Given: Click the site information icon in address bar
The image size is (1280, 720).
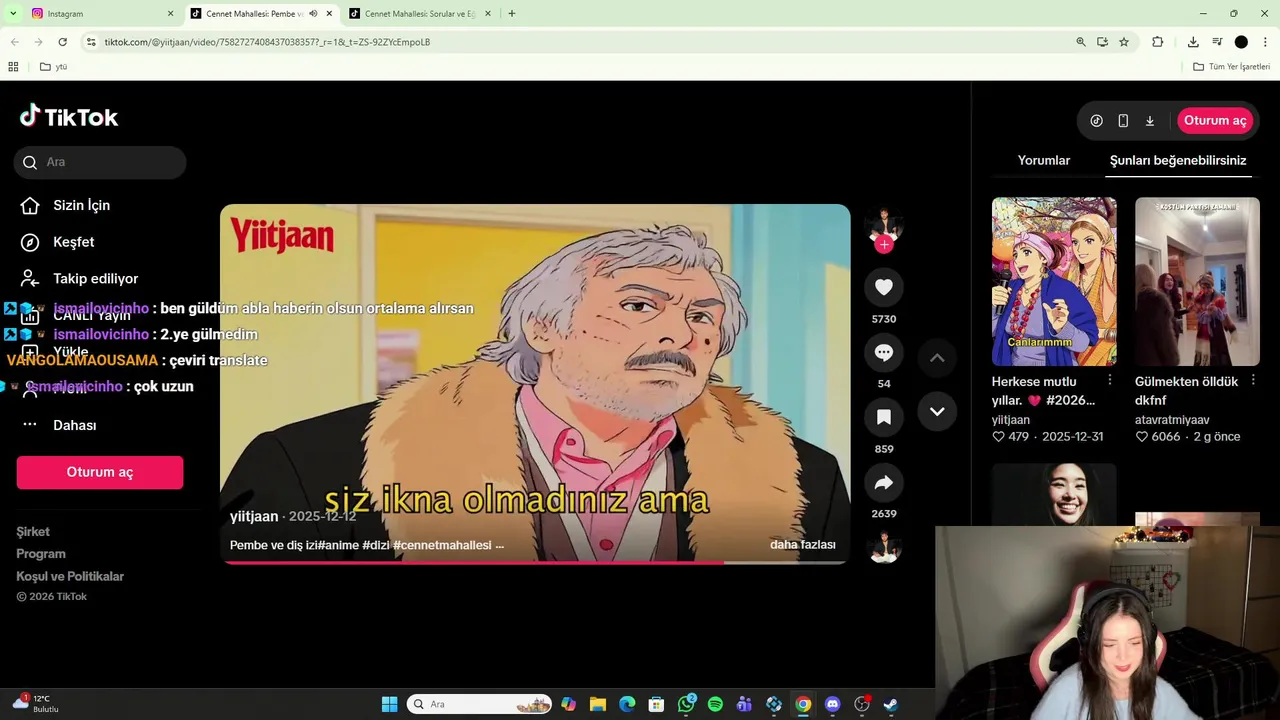Looking at the screenshot, I should 91,42.
